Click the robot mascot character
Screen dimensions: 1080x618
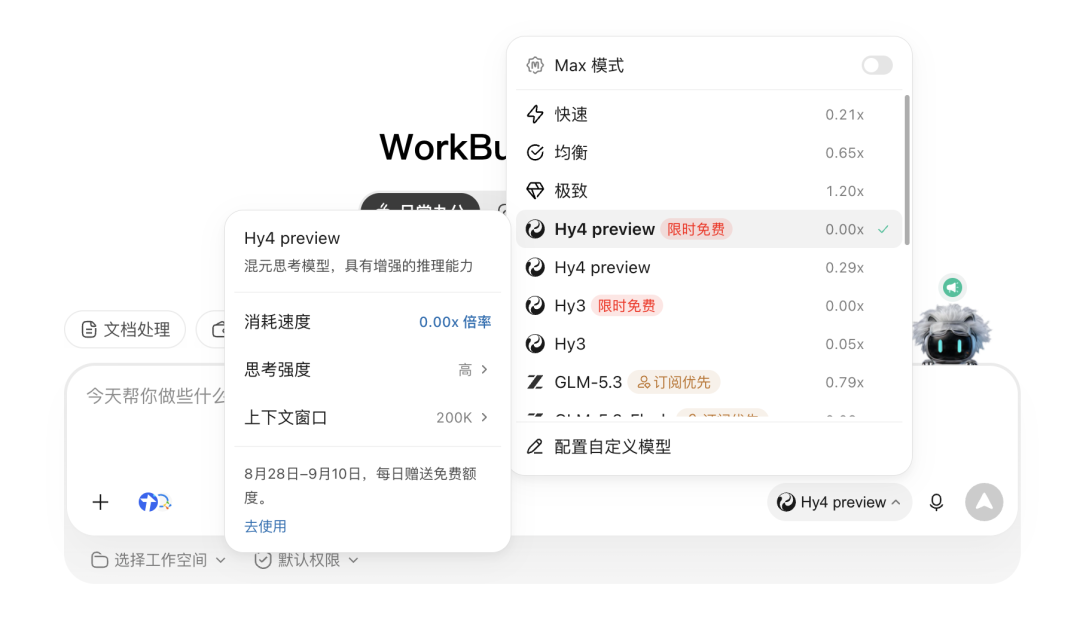(x=952, y=336)
